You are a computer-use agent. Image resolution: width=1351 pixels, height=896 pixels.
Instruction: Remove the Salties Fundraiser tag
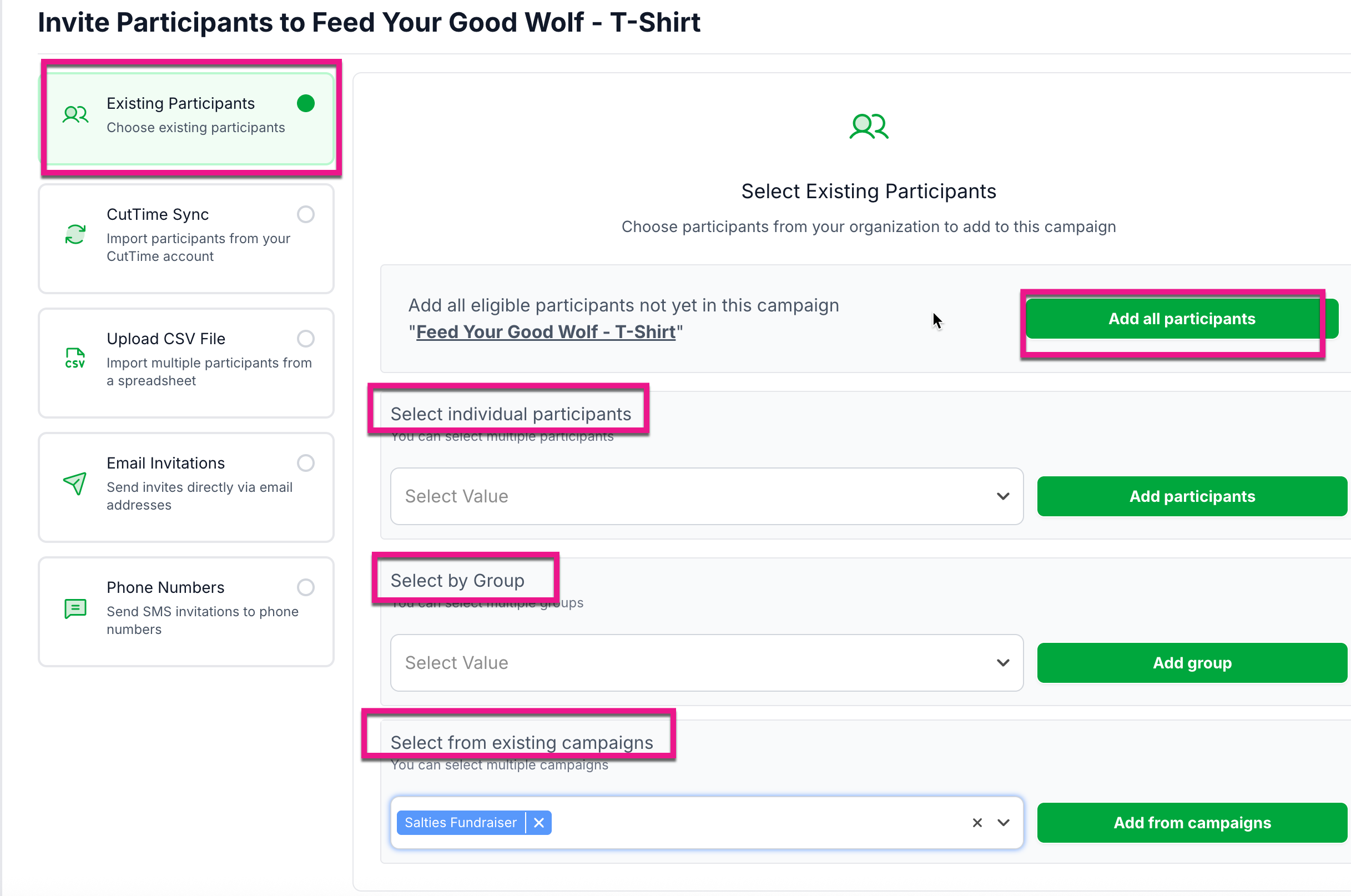pyautogui.click(x=539, y=822)
